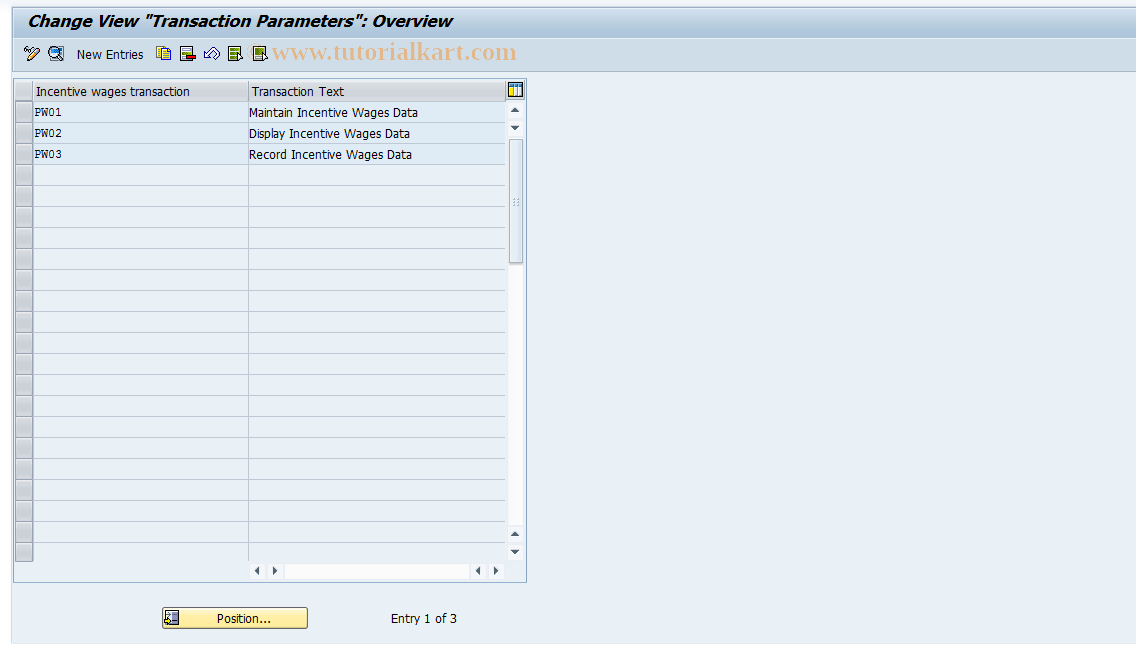Click the vertical scrollbar thumb
This screenshot has height=647, width=1136.
coord(516,201)
